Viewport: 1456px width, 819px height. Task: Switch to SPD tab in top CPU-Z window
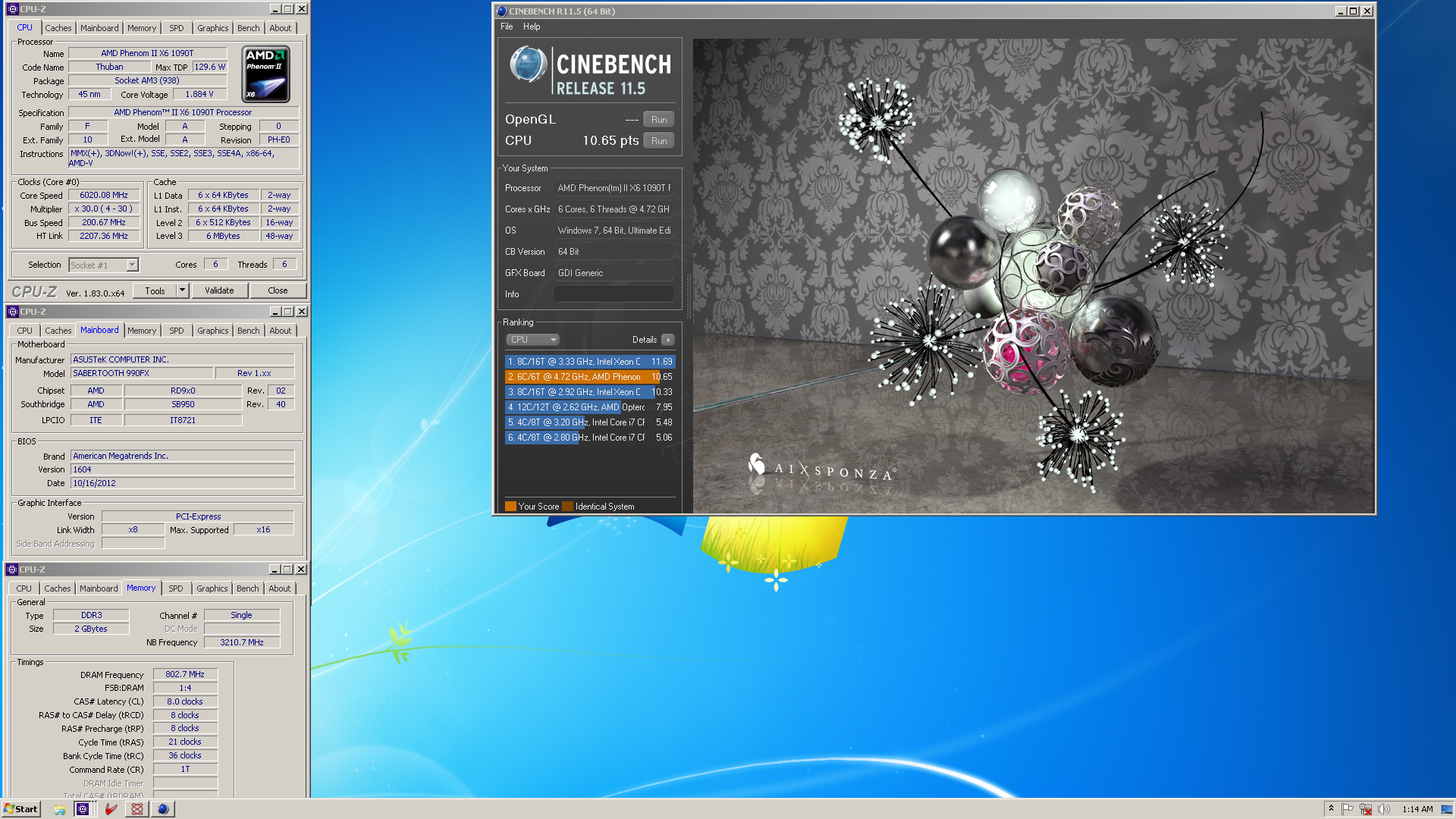pyautogui.click(x=176, y=28)
